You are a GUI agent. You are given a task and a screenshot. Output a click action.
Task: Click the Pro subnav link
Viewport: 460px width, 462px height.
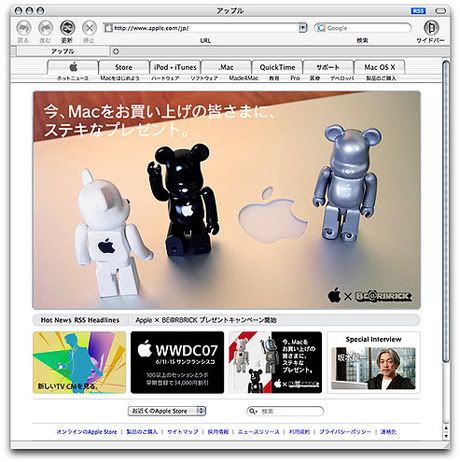[295, 78]
